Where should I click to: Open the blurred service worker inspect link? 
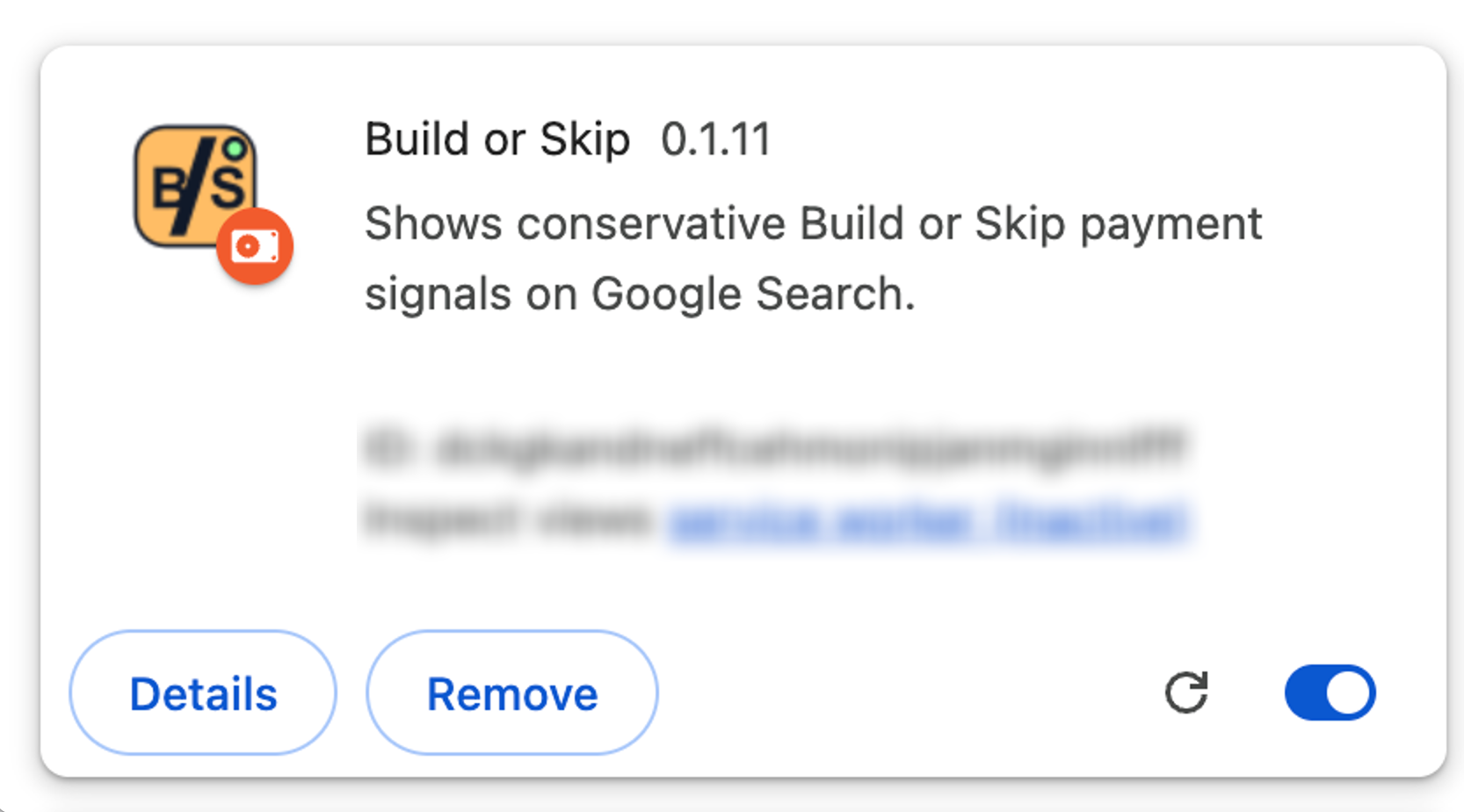click(928, 520)
